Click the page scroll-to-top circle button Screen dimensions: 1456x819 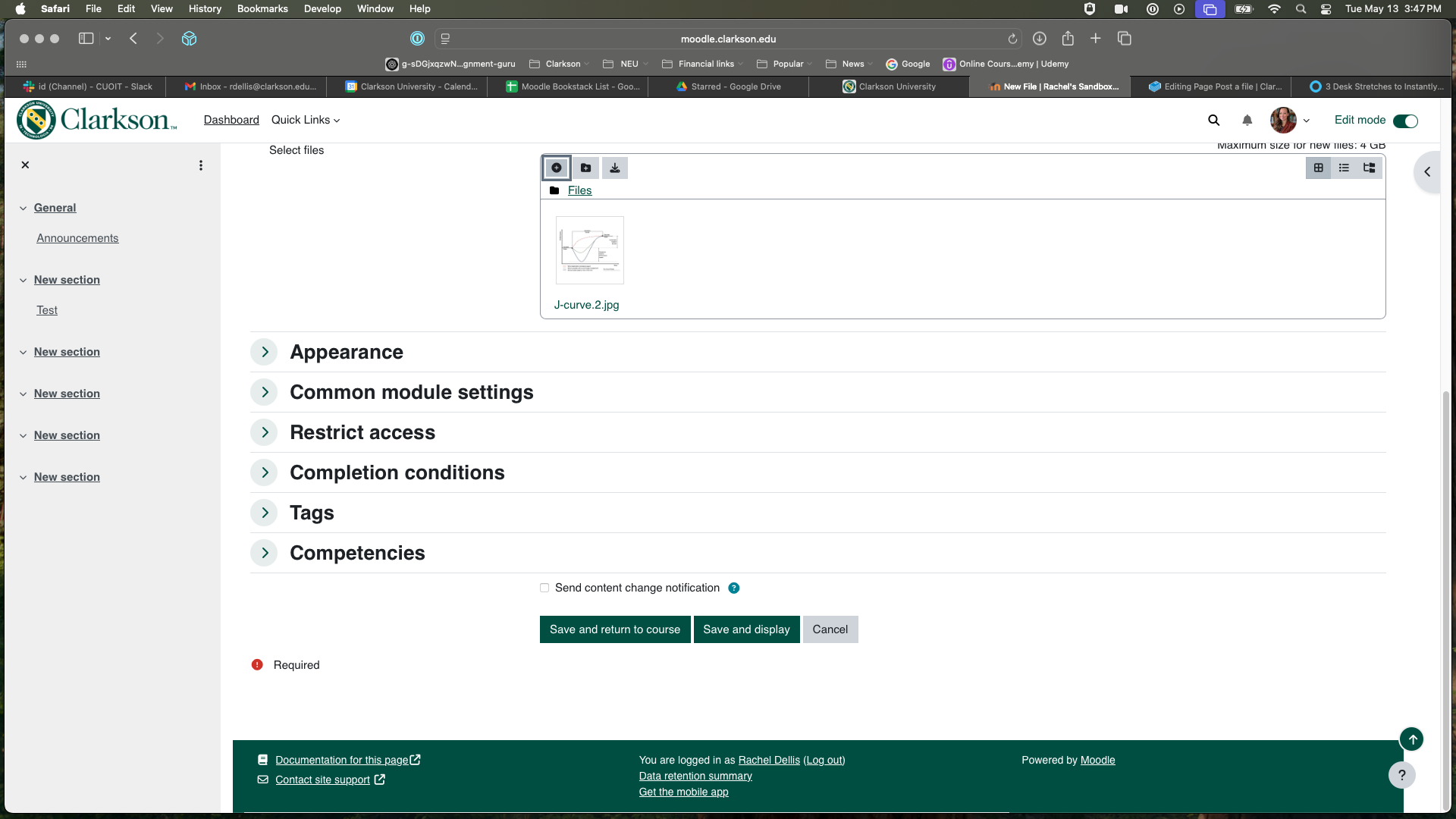(x=1412, y=739)
